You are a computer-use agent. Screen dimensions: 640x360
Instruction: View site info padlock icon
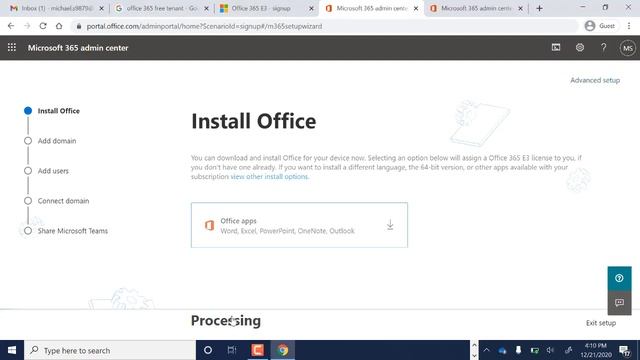(x=79, y=26)
